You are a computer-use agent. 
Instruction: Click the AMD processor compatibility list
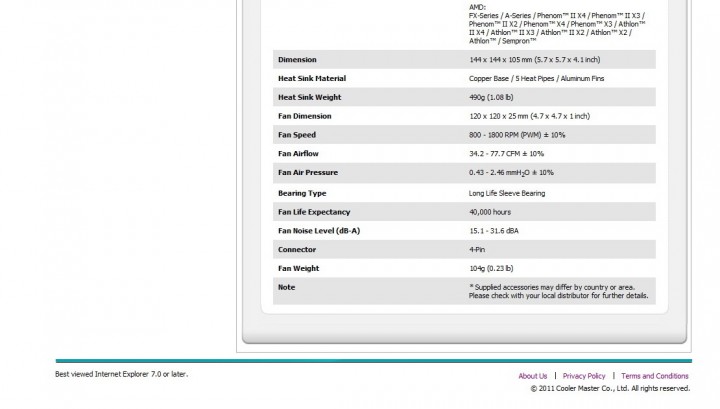pos(557,24)
